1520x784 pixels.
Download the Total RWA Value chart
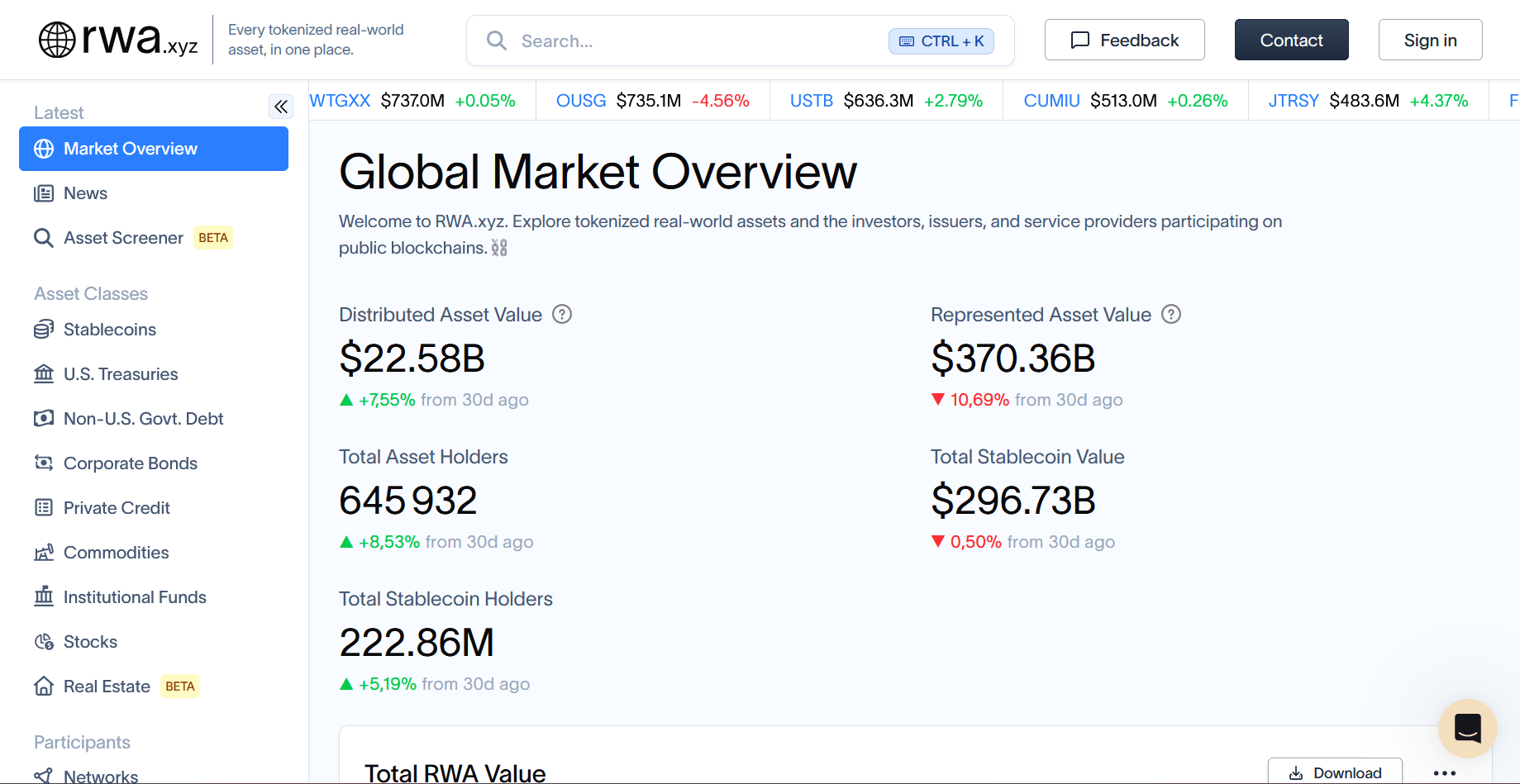[1335, 772]
